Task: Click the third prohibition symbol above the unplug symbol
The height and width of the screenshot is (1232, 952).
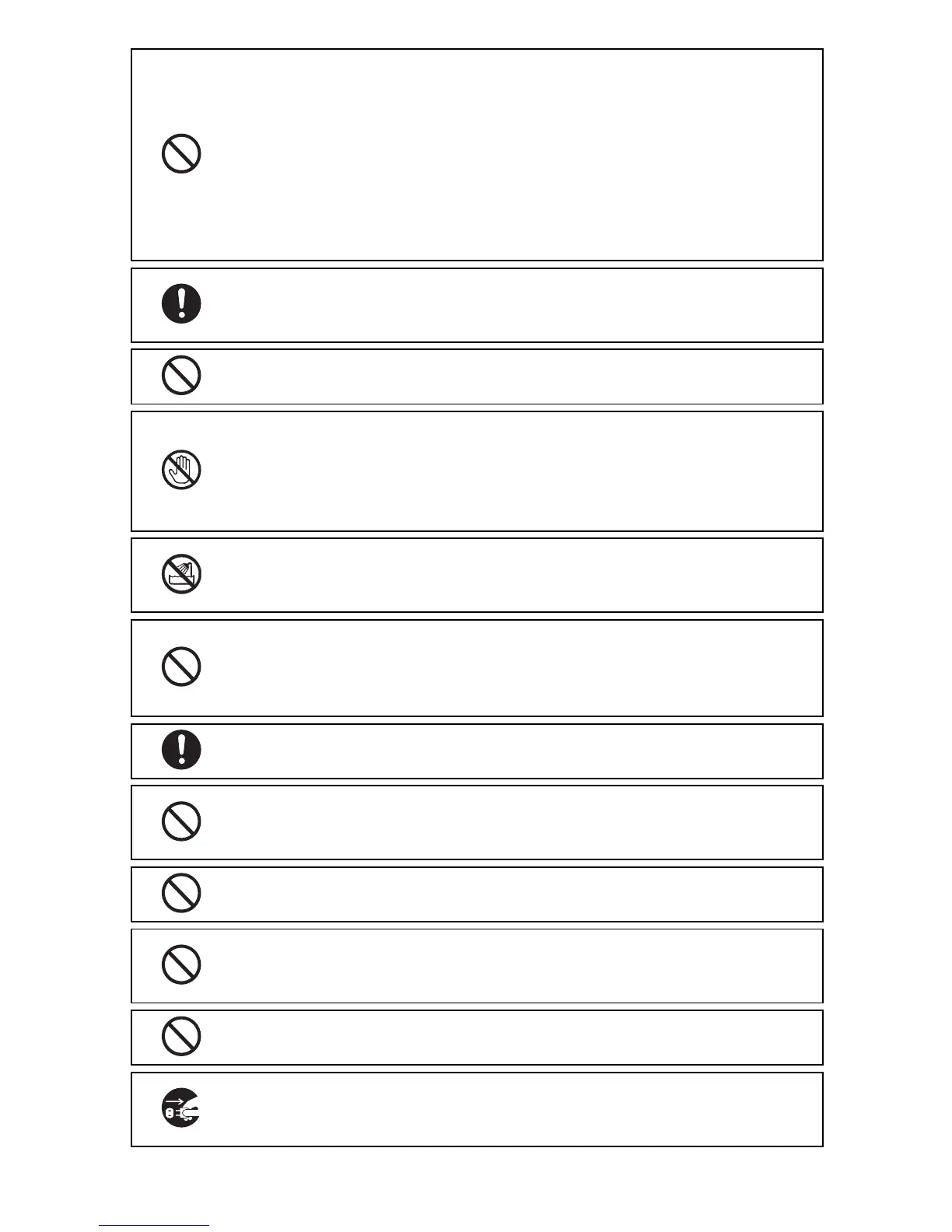Action: (x=181, y=893)
